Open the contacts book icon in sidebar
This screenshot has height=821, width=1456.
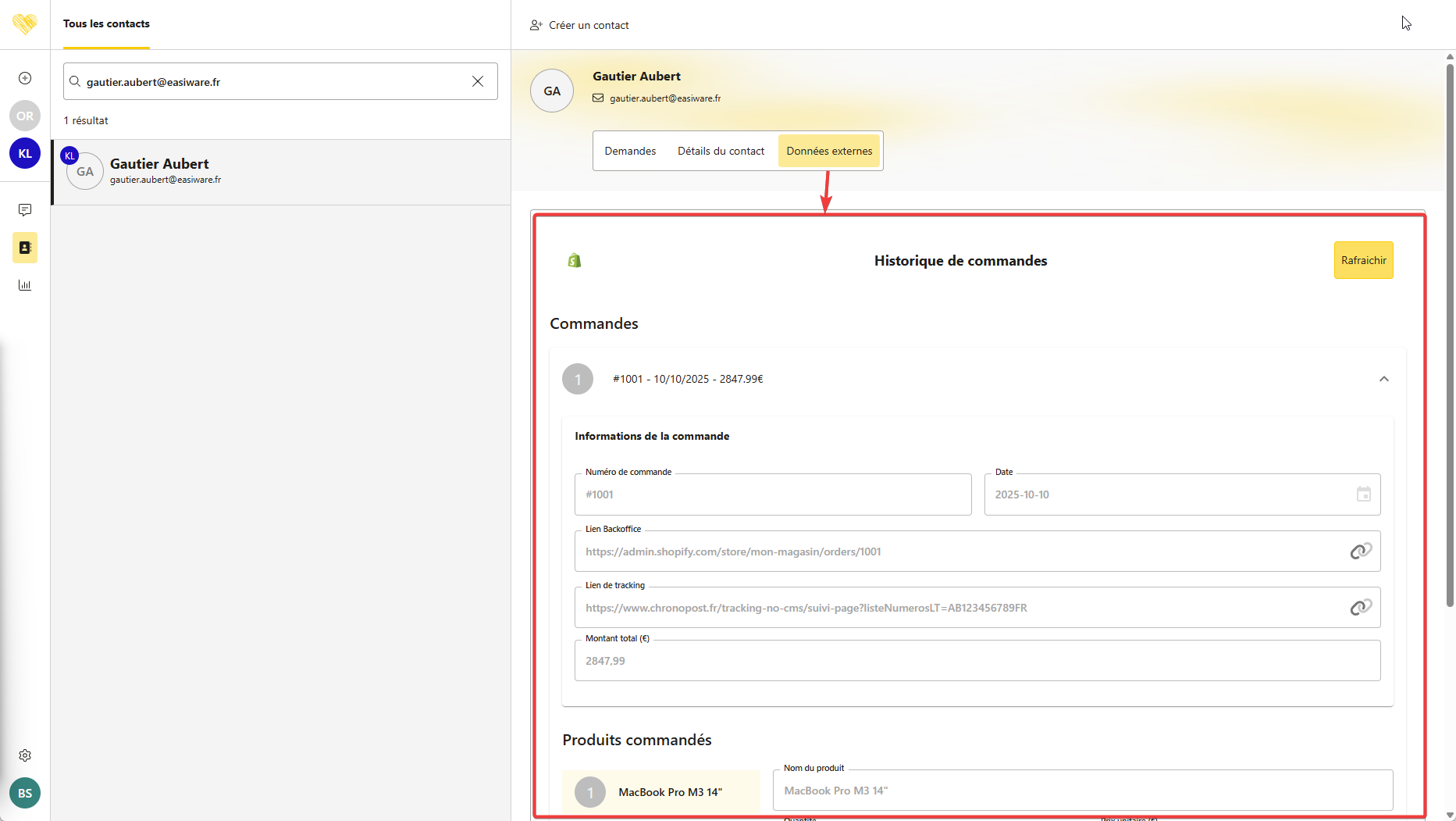25,248
